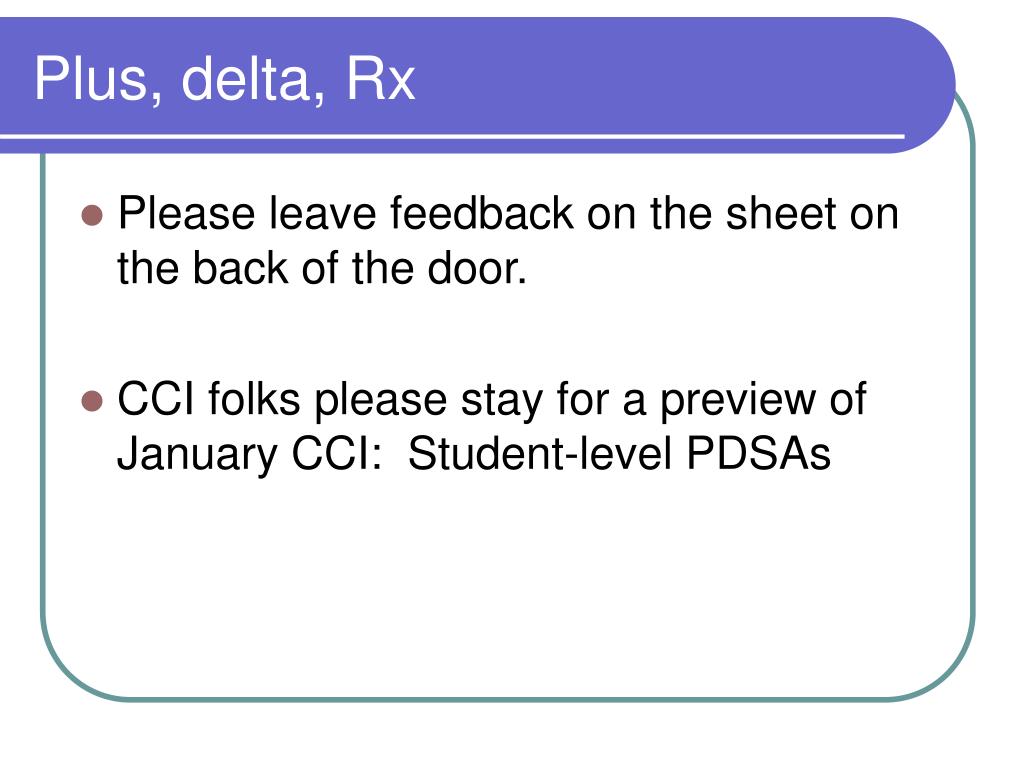Click the text 'Please leave feedback on the sheet on'
Image resolution: width=1024 pixels, height=768 pixels.
click(x=508, y=213)
